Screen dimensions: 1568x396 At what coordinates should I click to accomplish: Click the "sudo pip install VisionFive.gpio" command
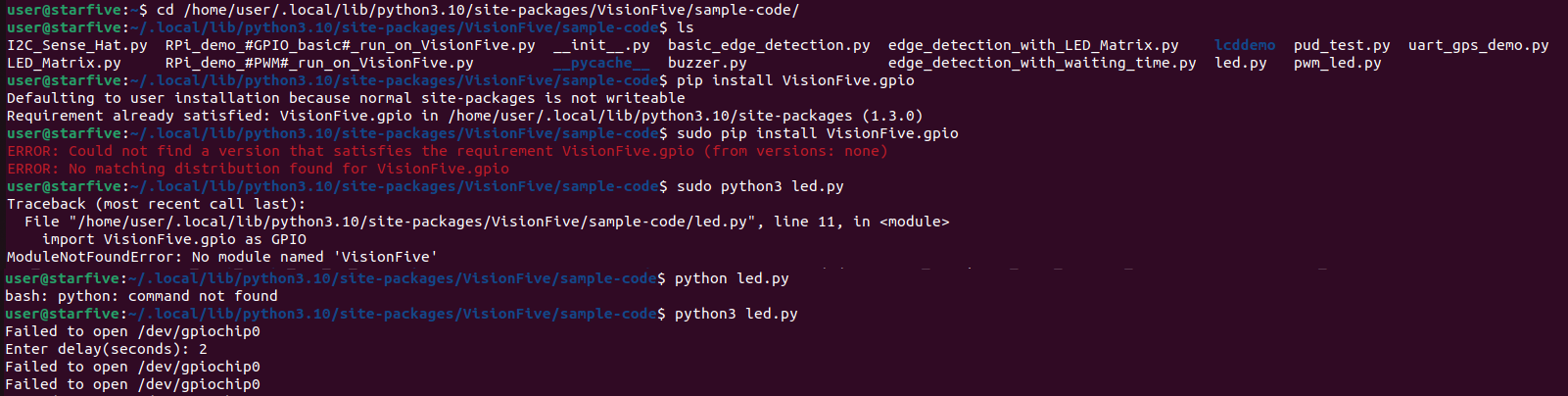point(817,133)
